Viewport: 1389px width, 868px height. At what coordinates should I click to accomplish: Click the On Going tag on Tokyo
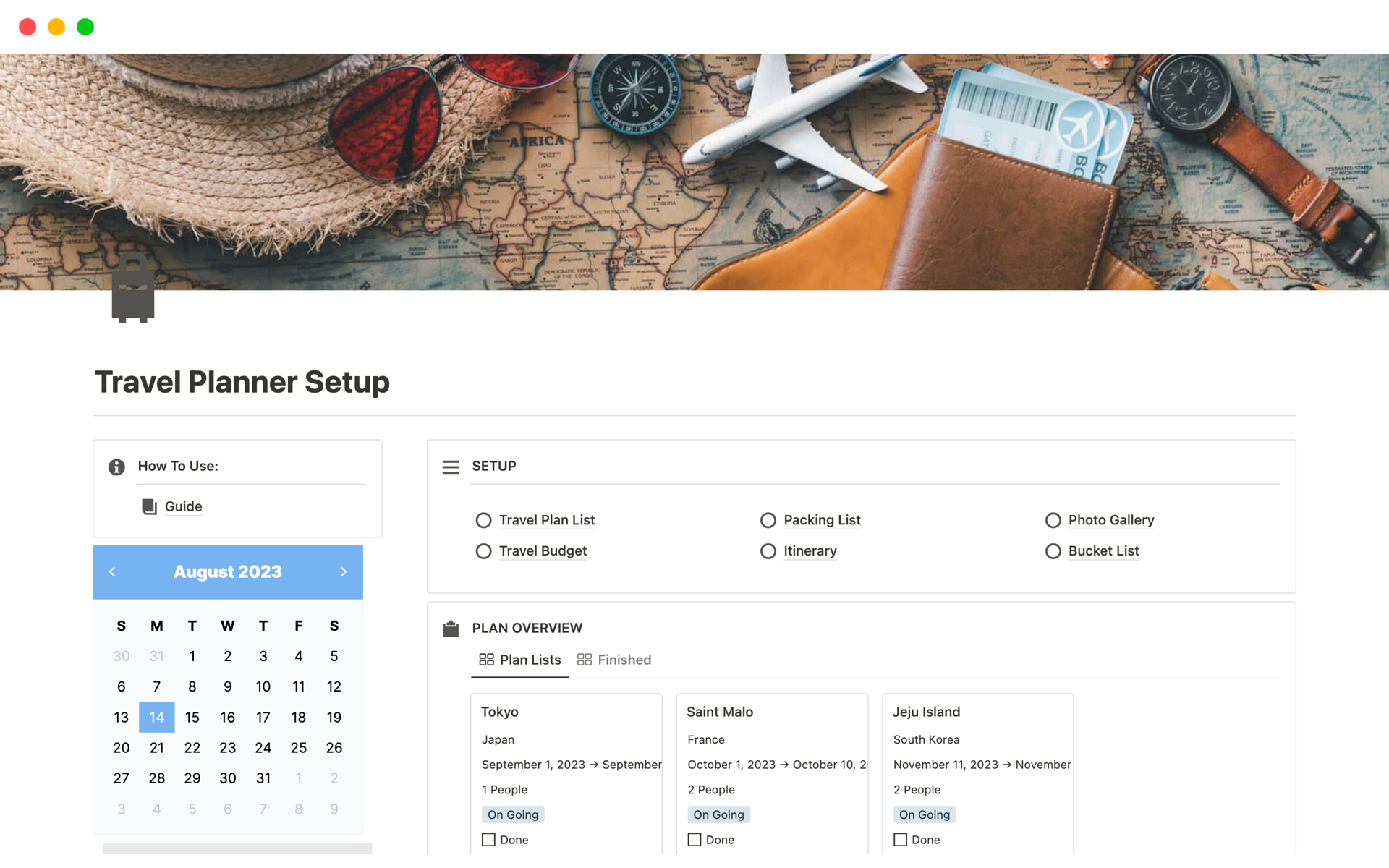[513, 814]
